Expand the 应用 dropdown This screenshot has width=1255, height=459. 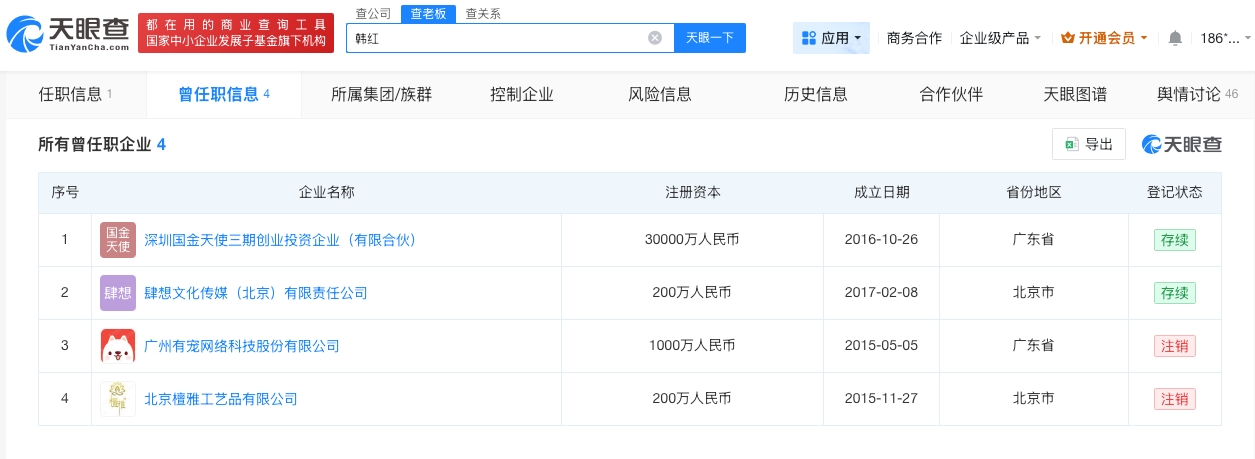pyautogui.click(x=831, y=38)
